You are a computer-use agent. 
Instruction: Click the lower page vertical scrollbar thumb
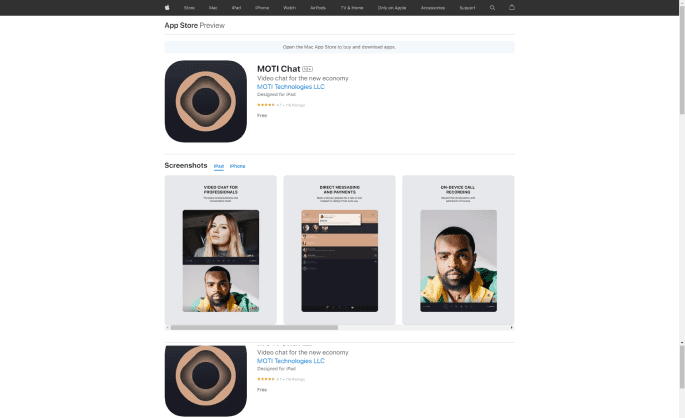click(x=682, y=367)
